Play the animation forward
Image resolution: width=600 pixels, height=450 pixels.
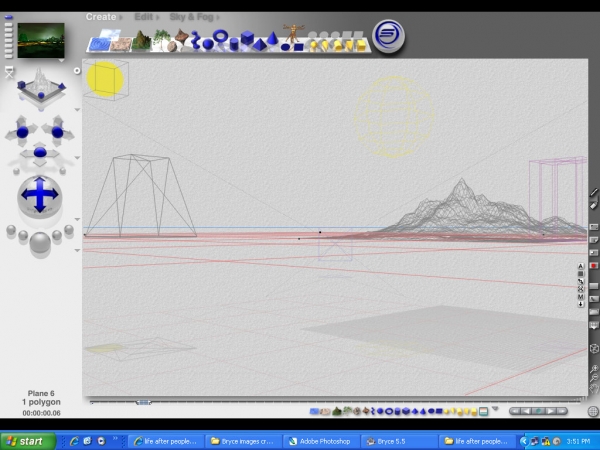(550, 411)
